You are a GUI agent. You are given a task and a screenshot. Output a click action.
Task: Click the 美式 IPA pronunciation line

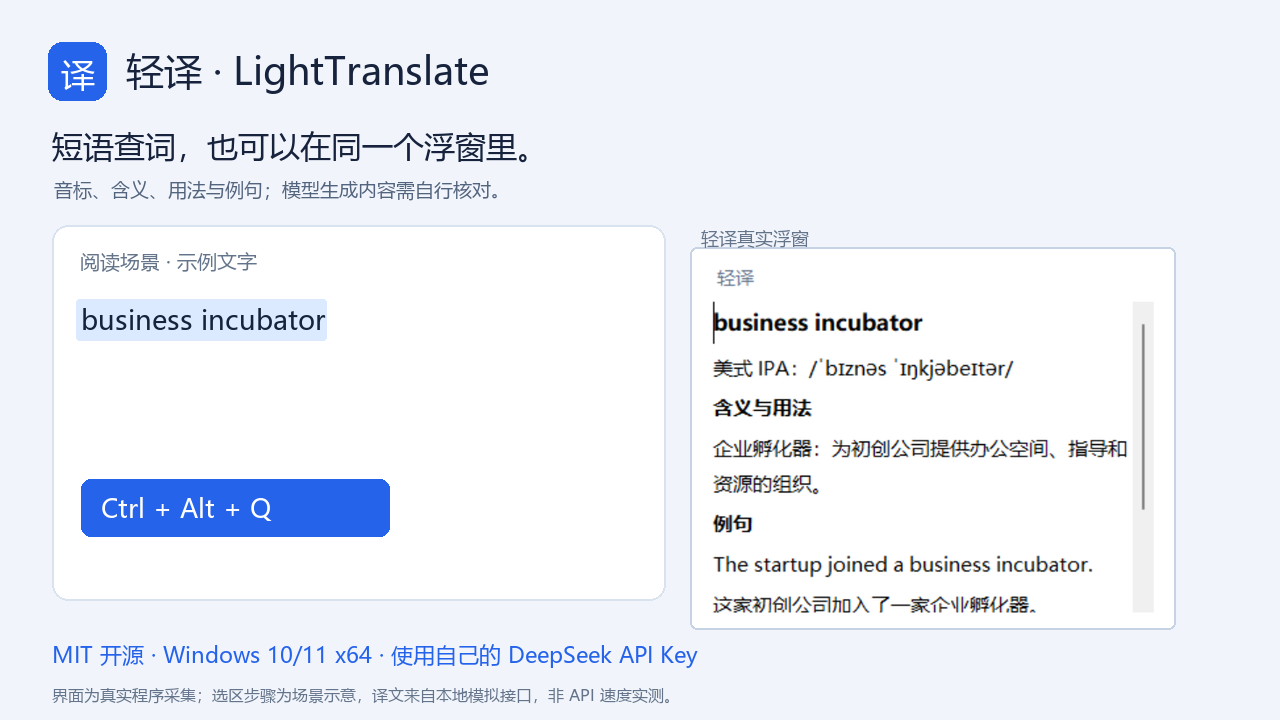point(863,368)
